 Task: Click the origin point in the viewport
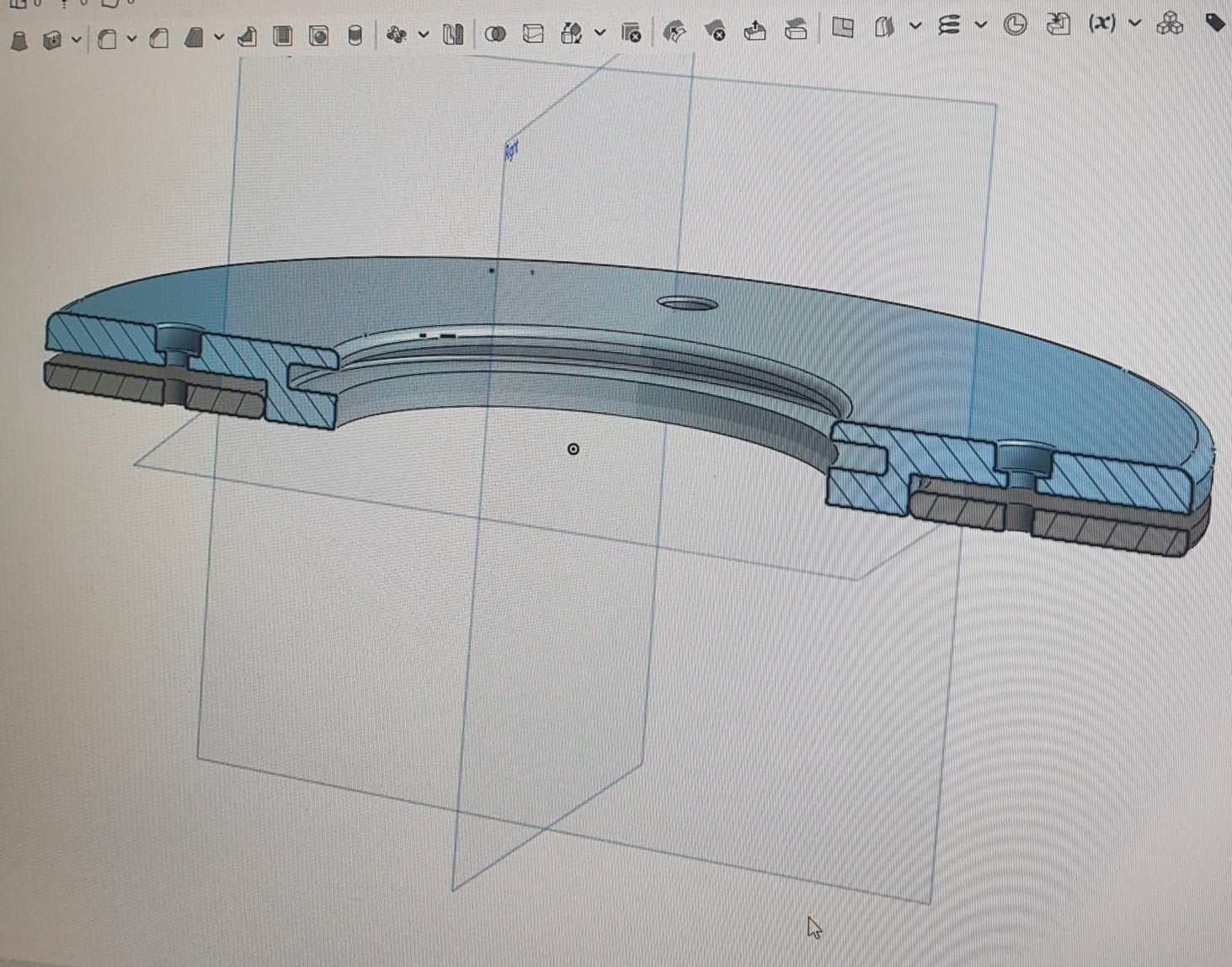573,449
